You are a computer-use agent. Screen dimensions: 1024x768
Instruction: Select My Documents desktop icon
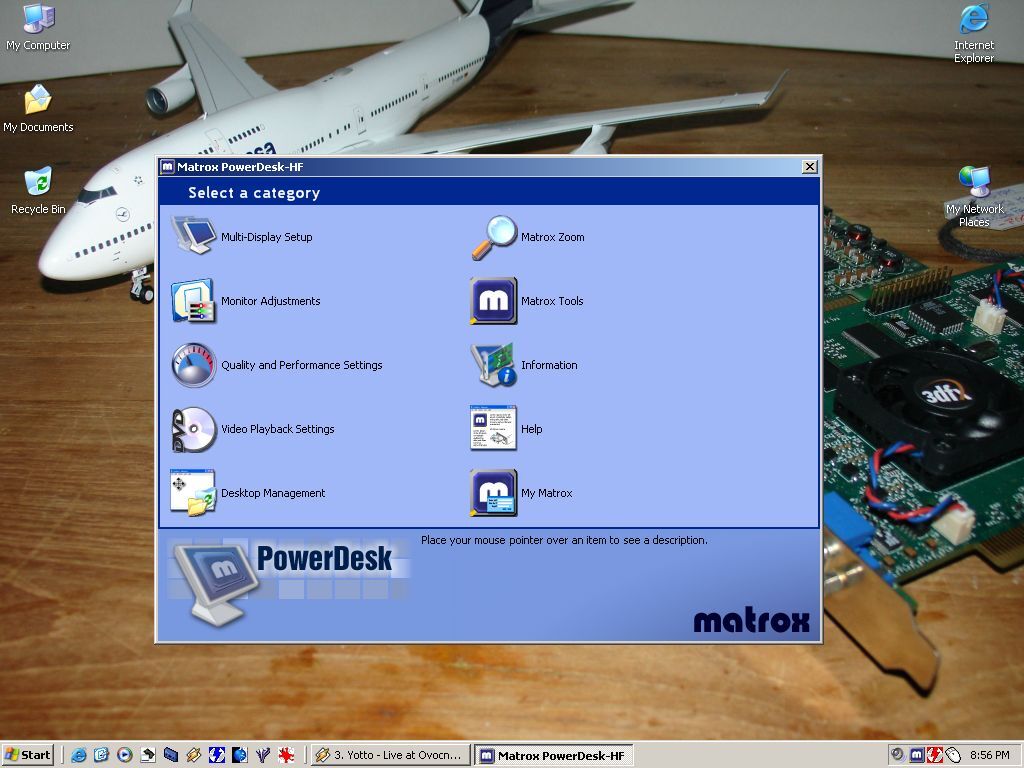click(38, 109)
